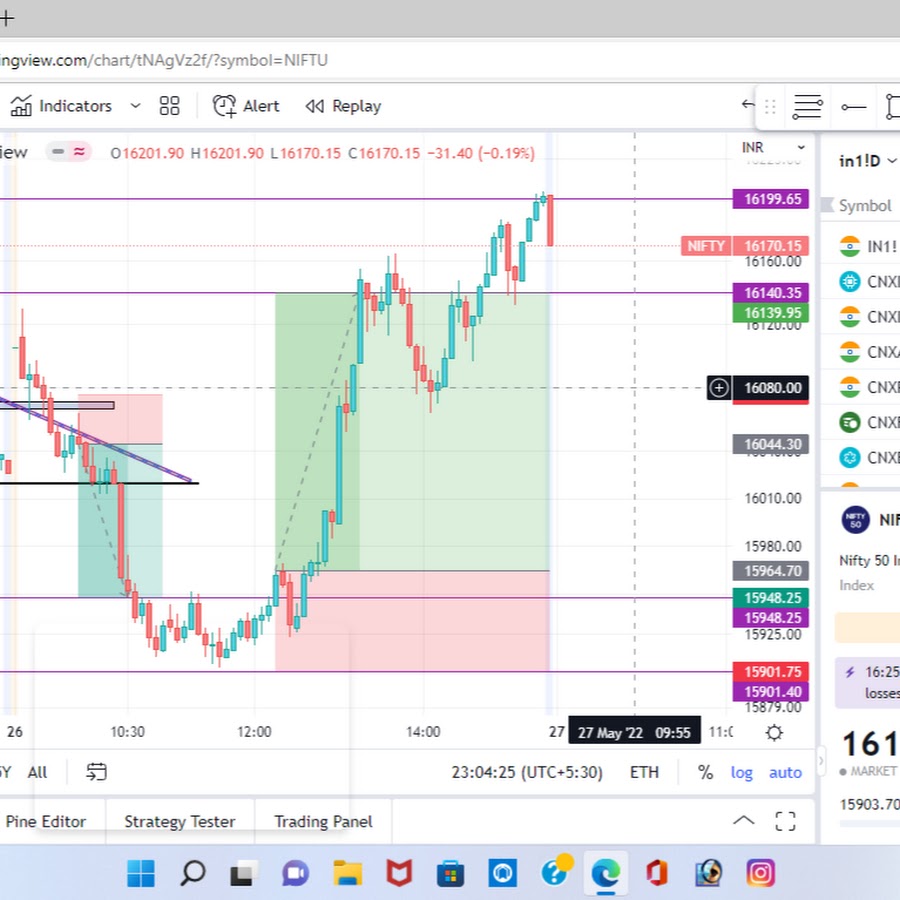Create a new Alert
900x900 pixels.
[246, 106]
